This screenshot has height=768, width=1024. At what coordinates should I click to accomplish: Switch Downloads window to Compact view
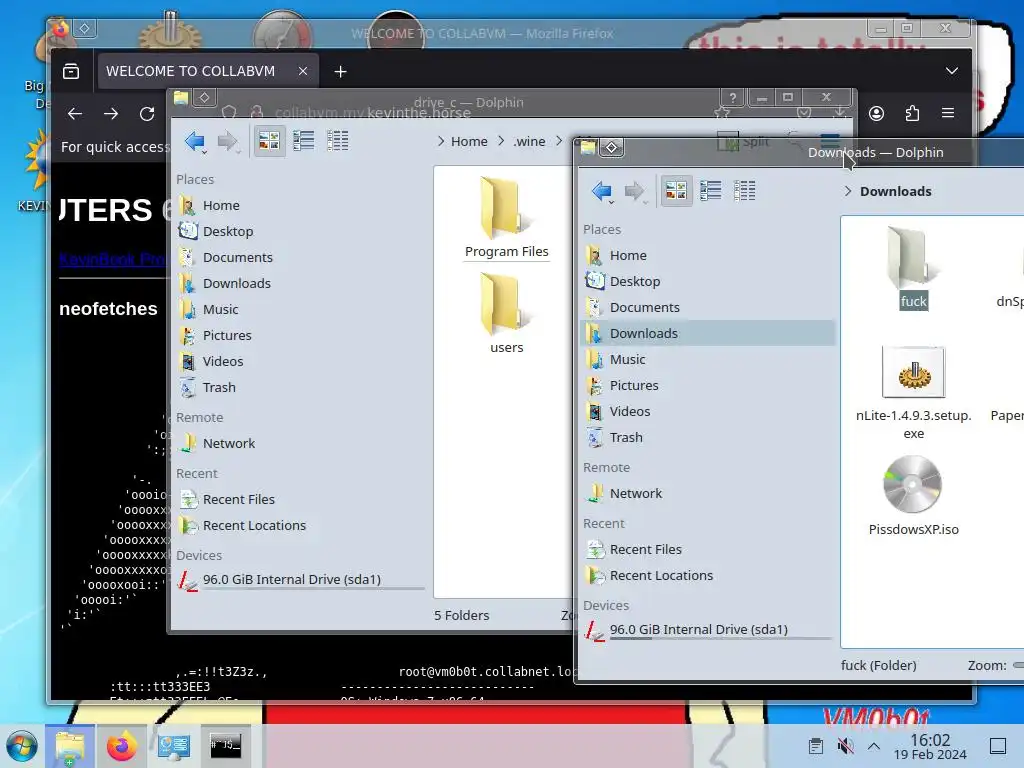(x=711, y=191)
